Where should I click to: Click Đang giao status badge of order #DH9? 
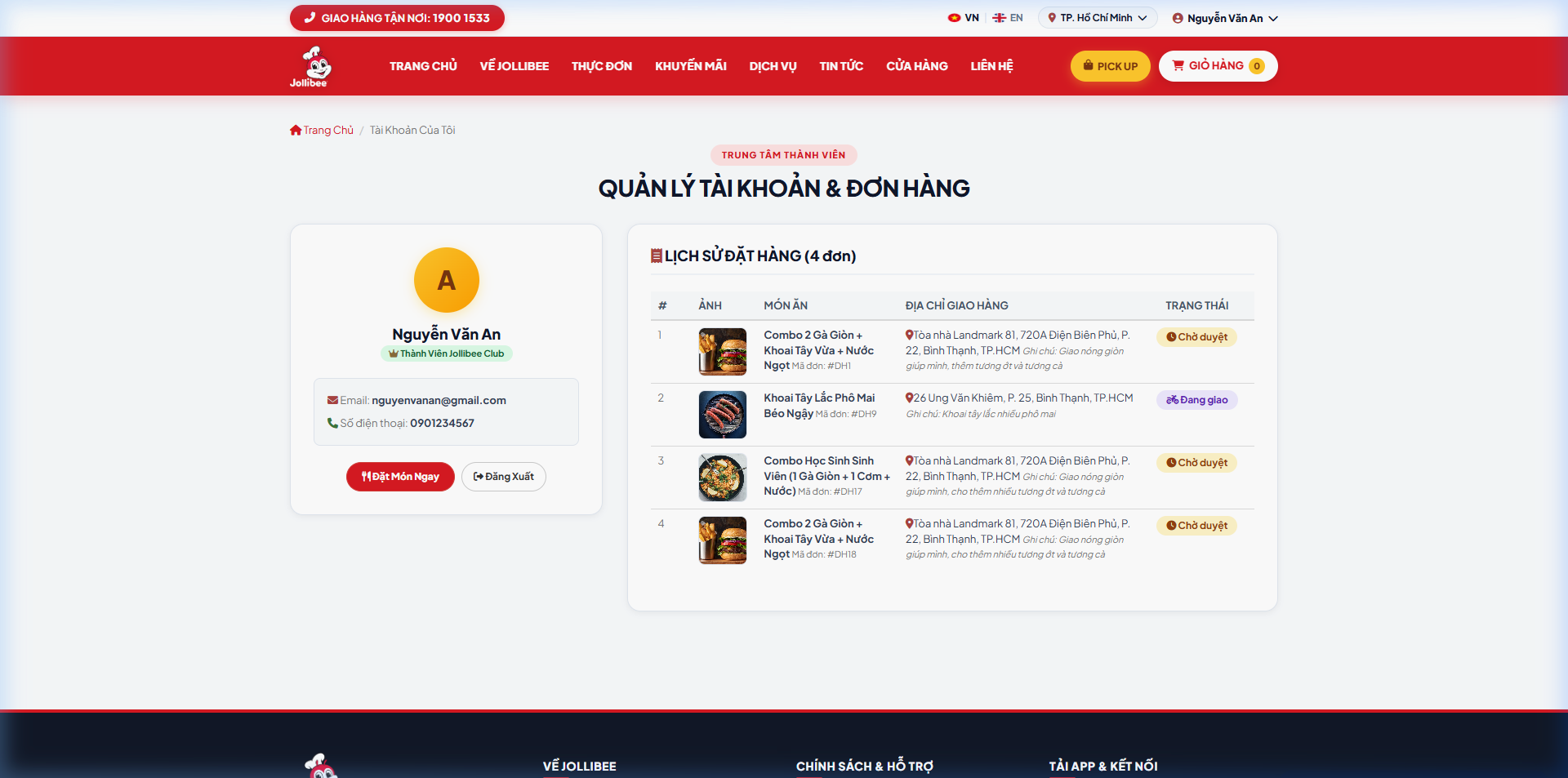(1196, 400)
